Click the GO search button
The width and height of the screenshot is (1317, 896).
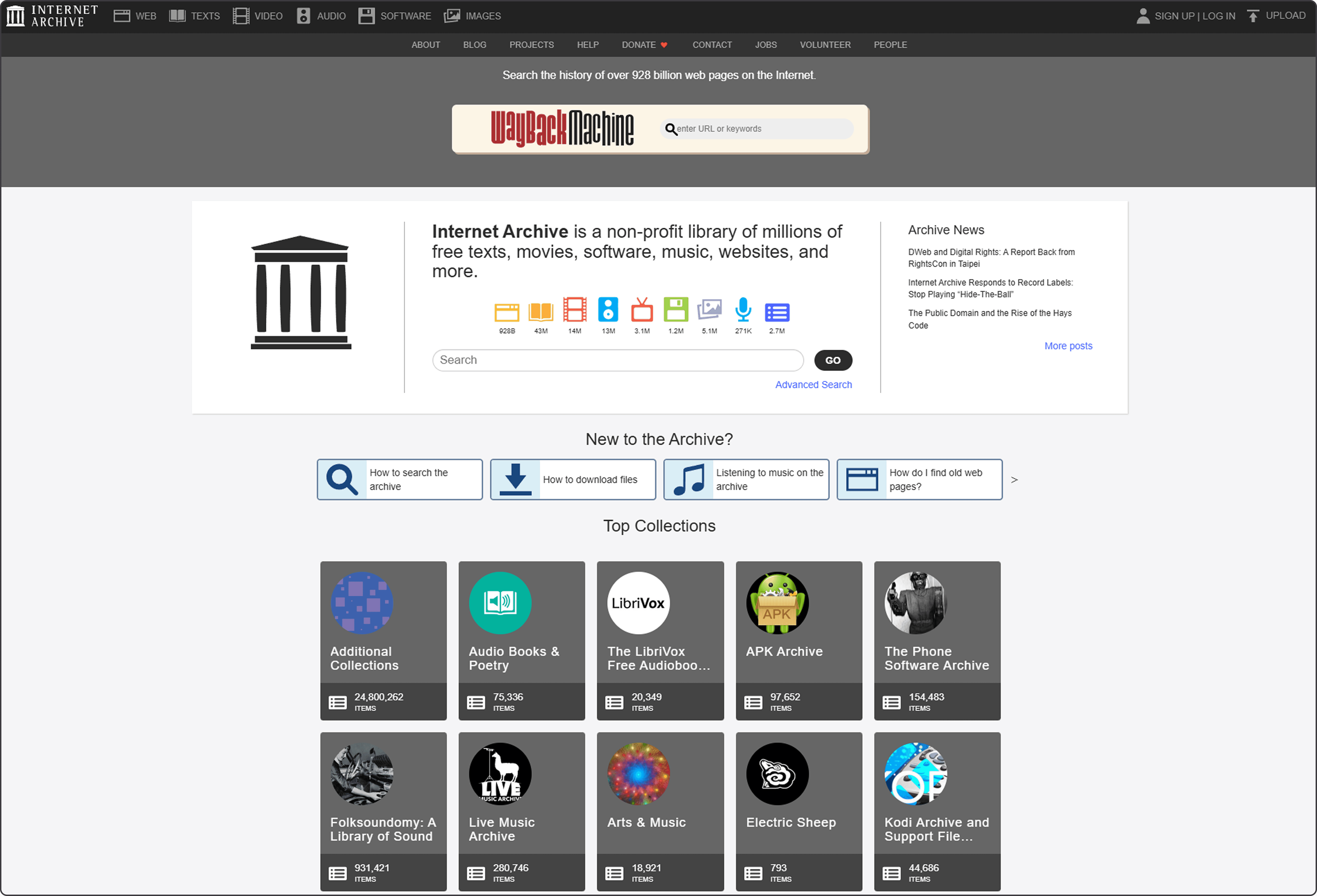pyautogui.click(x=833, y=360)
